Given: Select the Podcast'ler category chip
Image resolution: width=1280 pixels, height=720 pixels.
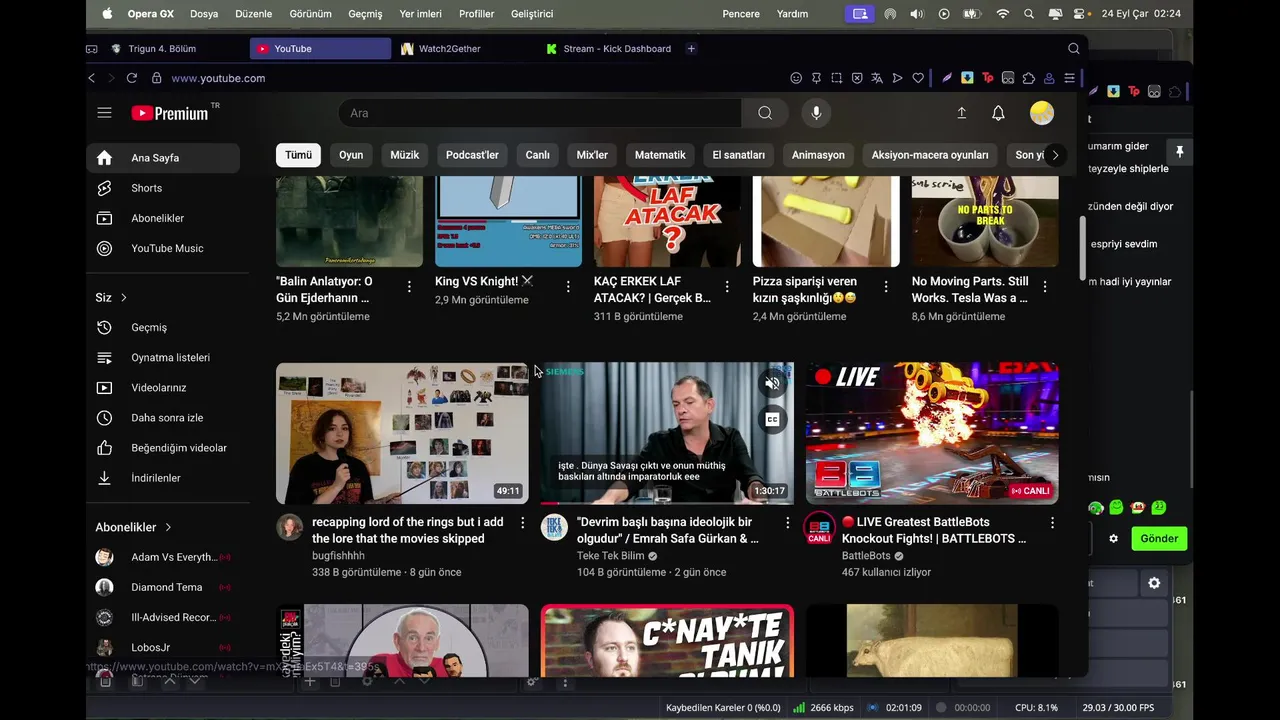Looking at the screenshot, I should tap(472, 155).
